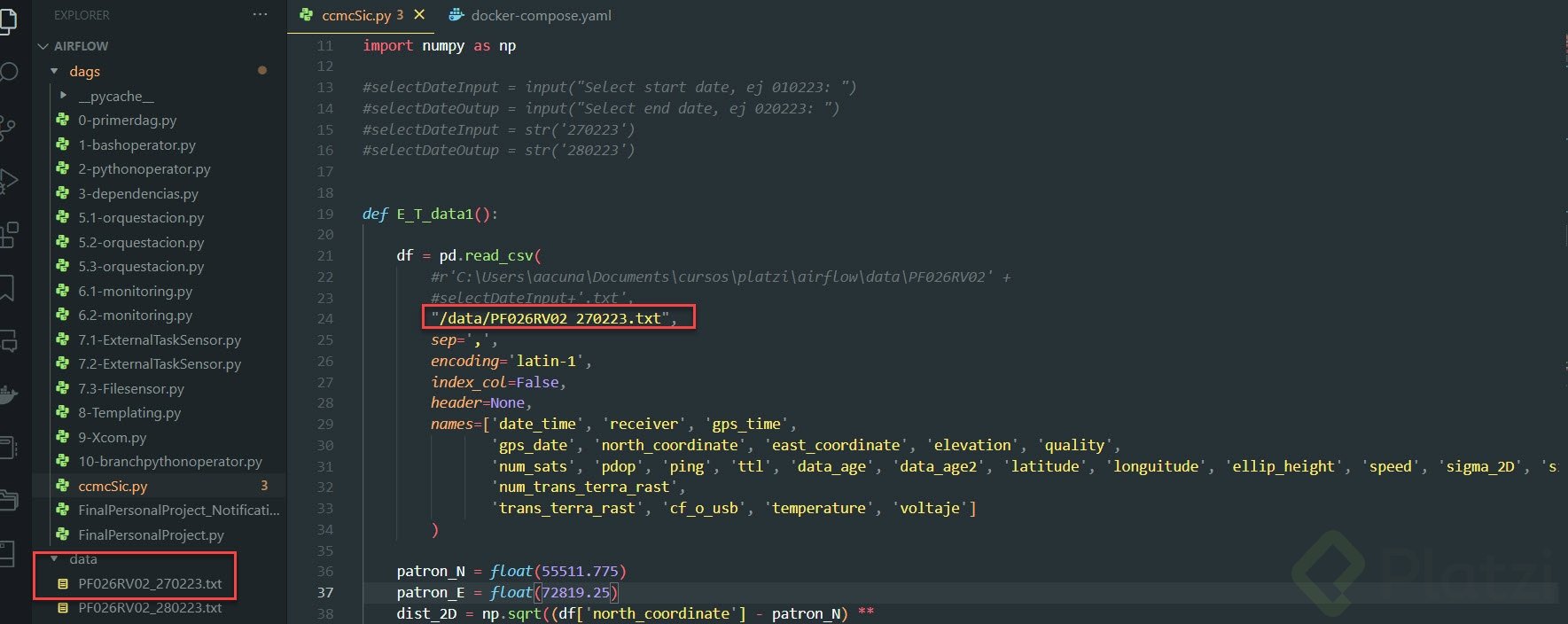The height and width of the screenshot is (624, 1568).
Task: Open FinalPersonalProject.py file
Action: (150, 534)
